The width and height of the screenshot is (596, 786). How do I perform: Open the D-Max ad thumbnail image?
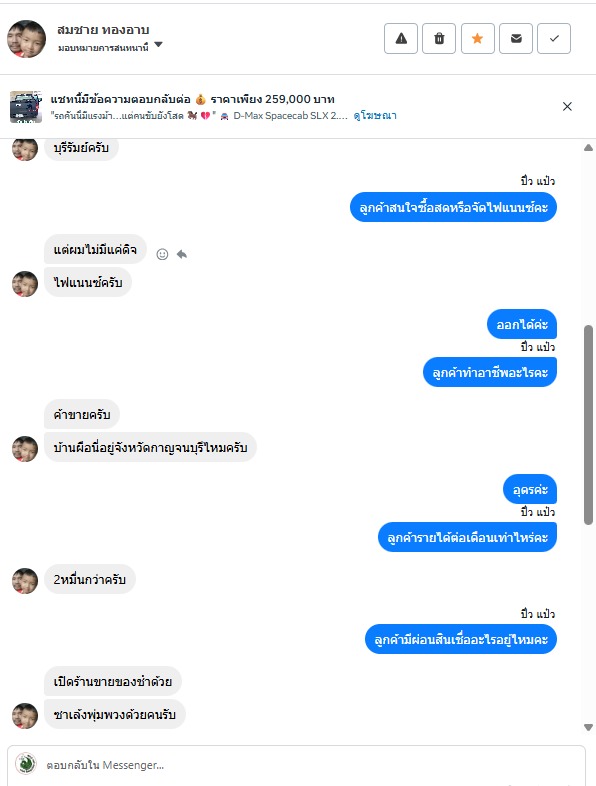tap(26, 107)
